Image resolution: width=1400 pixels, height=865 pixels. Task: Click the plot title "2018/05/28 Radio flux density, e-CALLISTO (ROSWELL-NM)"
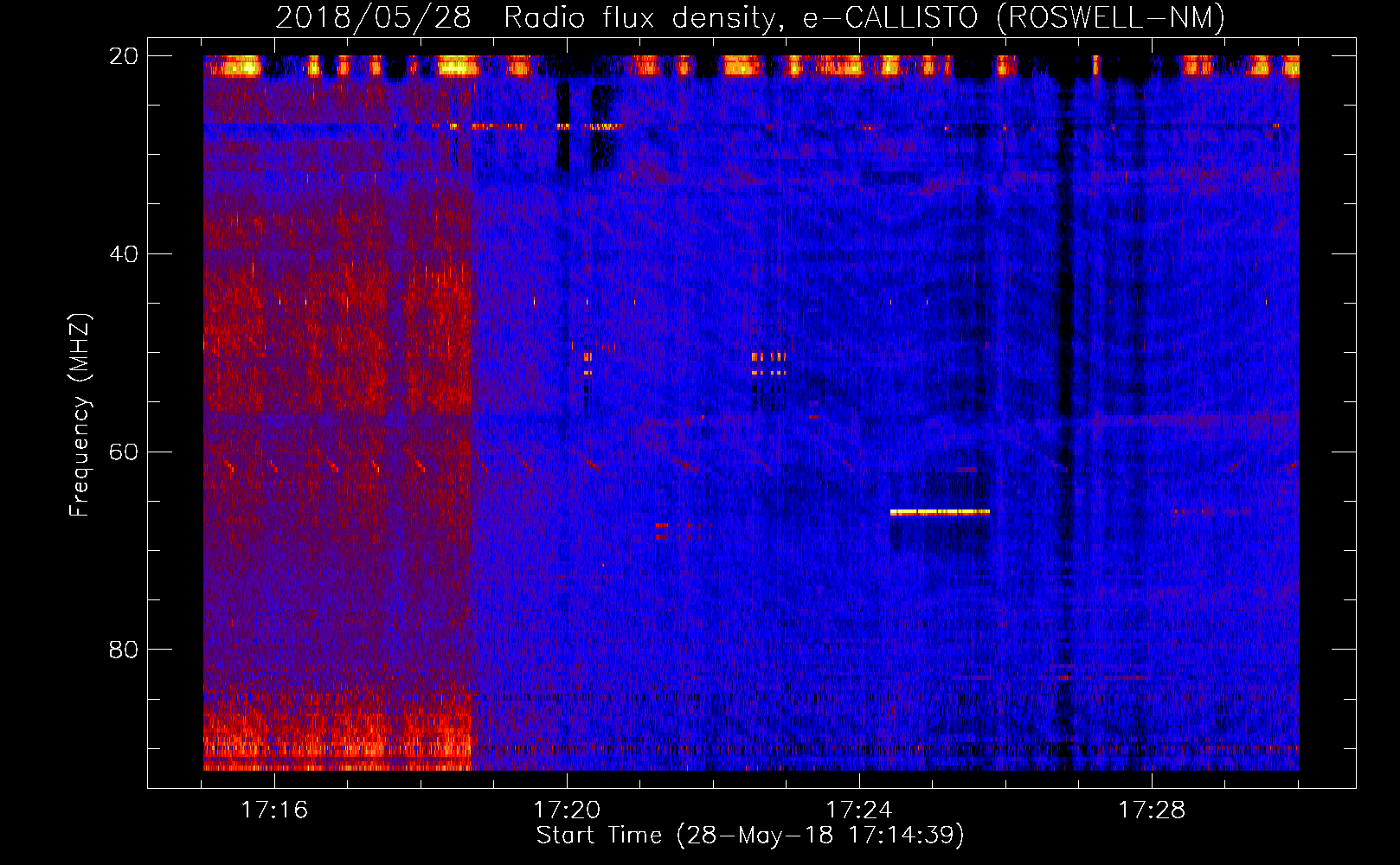[750, 17]
